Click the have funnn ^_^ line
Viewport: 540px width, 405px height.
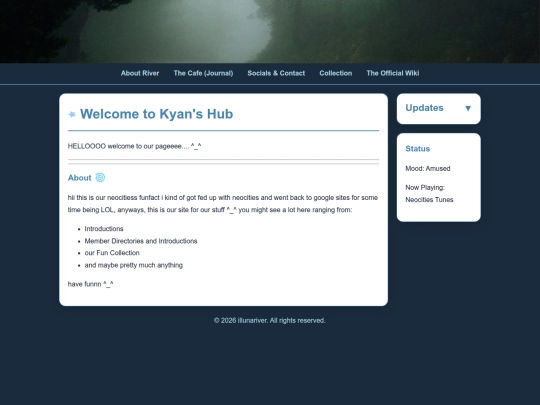90,284
